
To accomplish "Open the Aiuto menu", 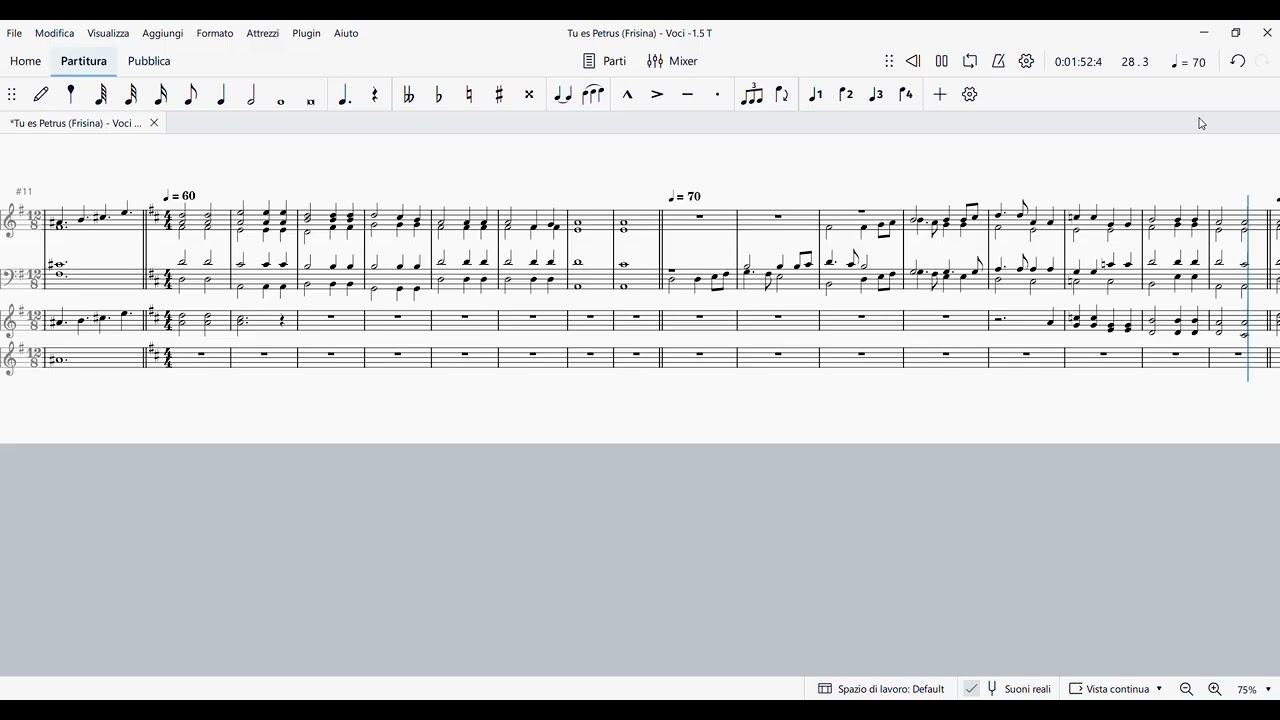I will coord(346,33).
